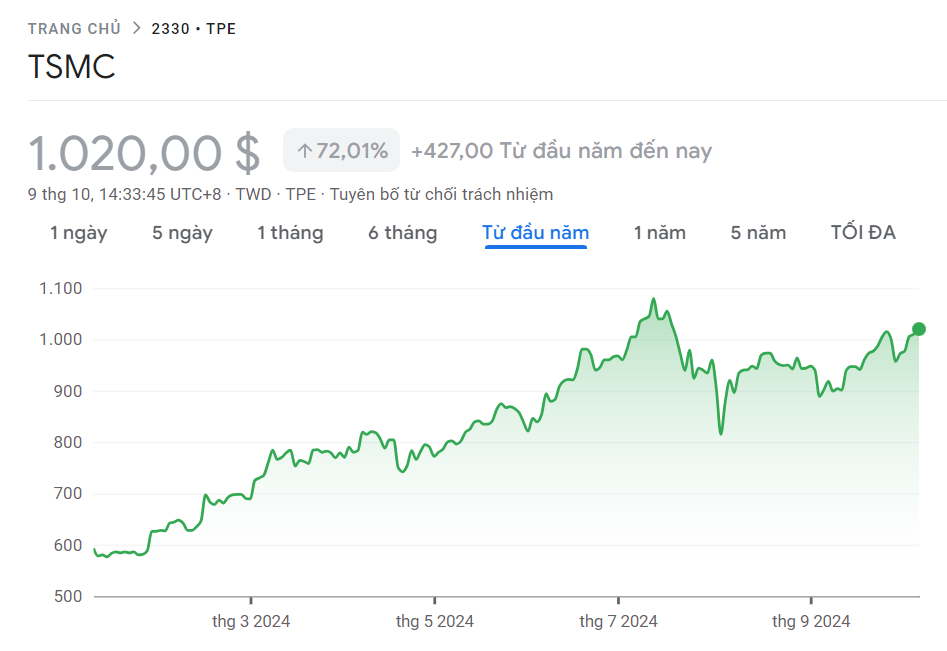This screenshot has height=651, width=947.
Task: Click the 1.100 y-axis label
Action: pyautogui.click(x=61, y=288)
